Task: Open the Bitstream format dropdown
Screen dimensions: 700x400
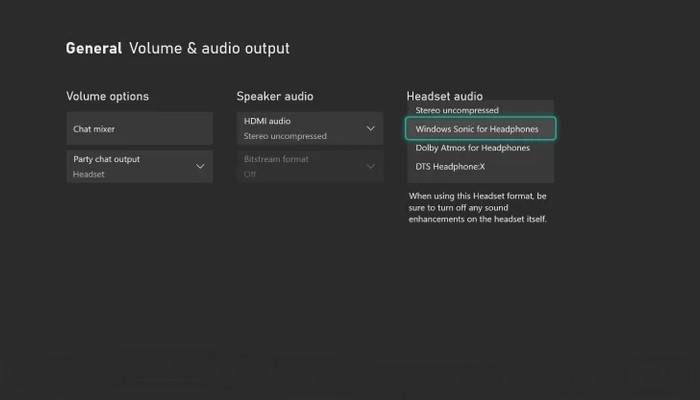Action: pyautogui.click(x=310, y=167)
